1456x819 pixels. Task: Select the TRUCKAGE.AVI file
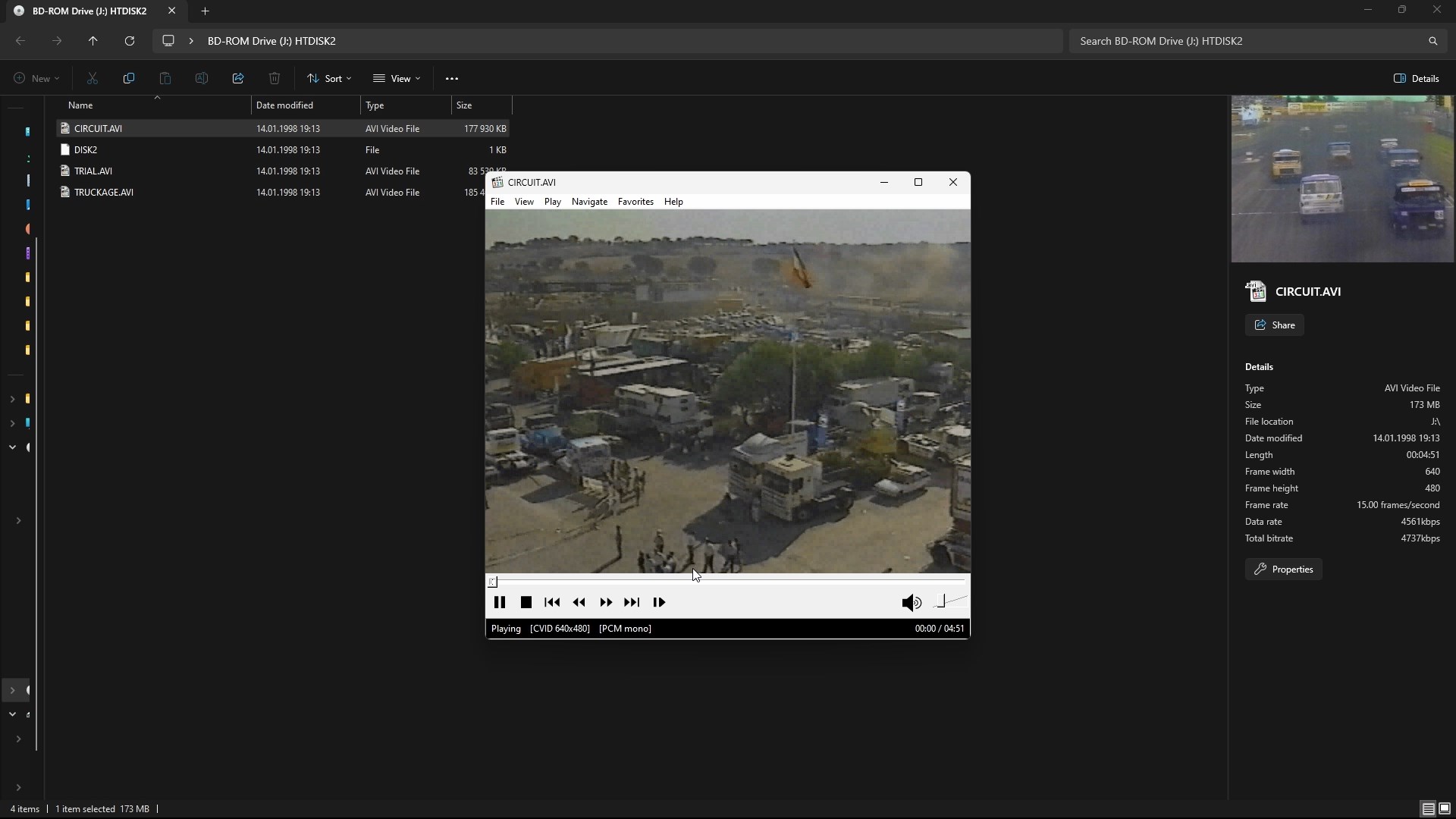pyautogui.click(x=104, y=193)
